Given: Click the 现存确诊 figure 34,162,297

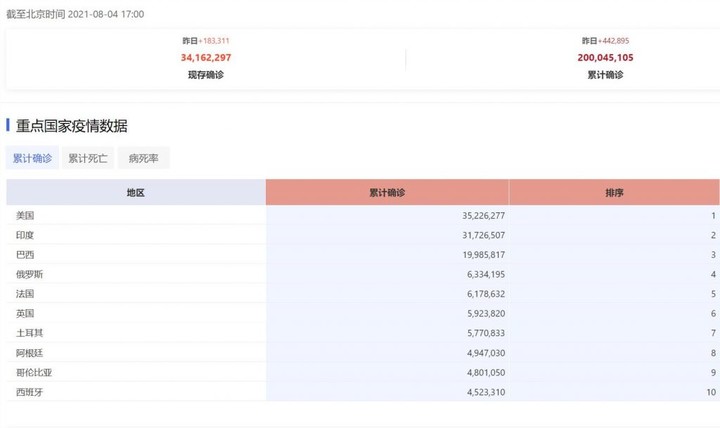Looking at the screenshot, I should point(206,57).
